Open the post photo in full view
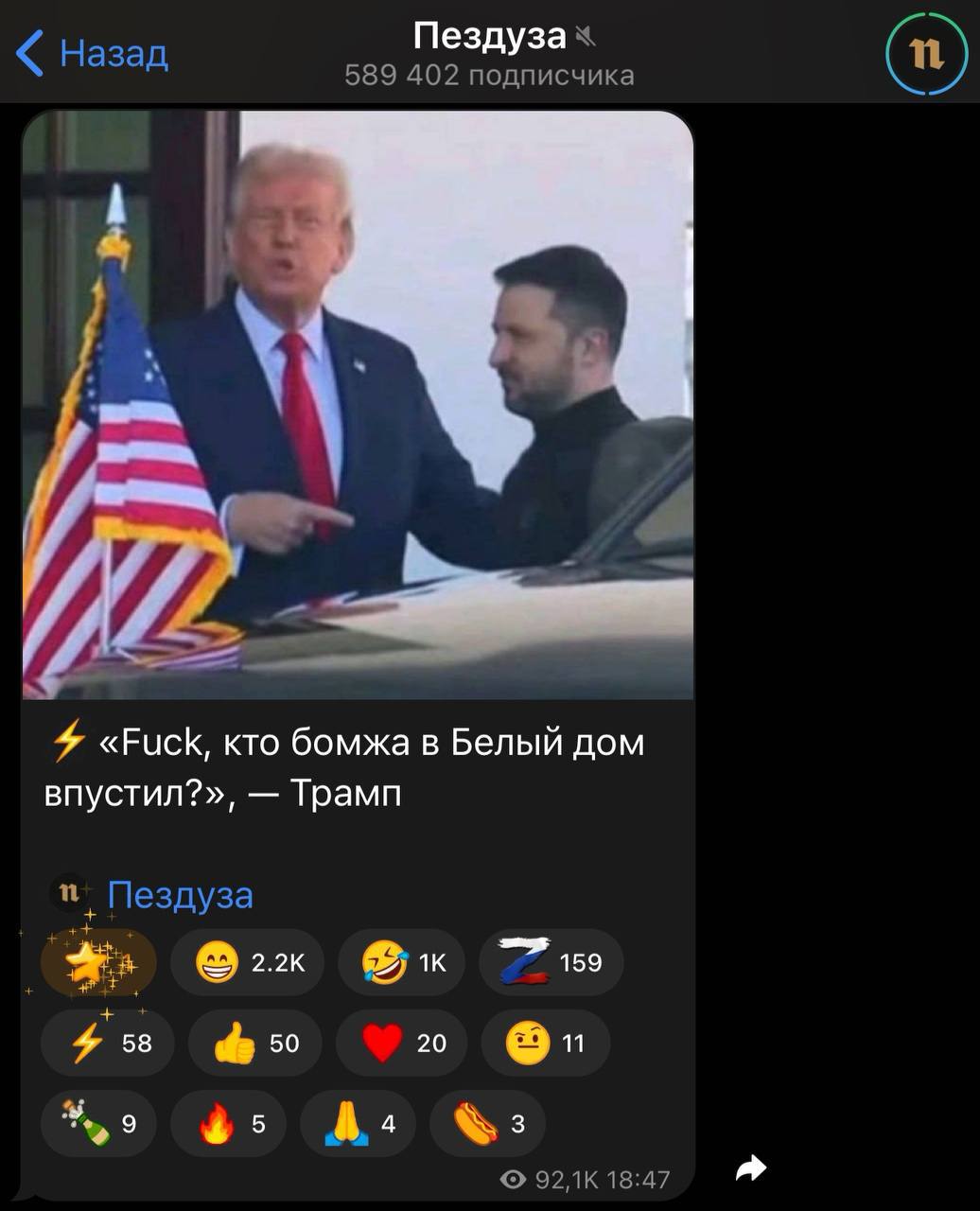The image size is (980, 1211). pyautogui.click(x=358, y=405)
